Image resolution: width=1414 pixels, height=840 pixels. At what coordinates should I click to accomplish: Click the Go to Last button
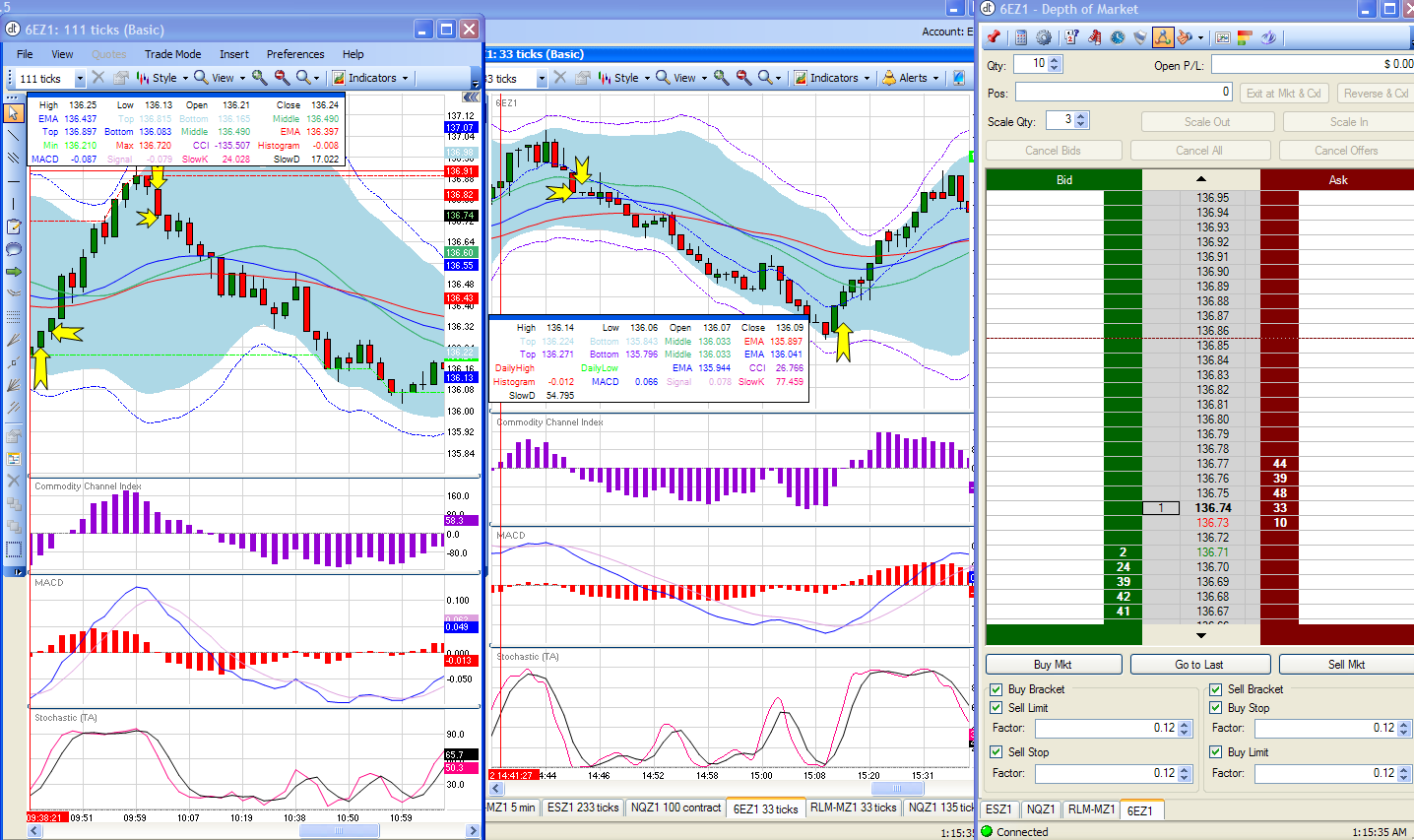coord(1199,665)
